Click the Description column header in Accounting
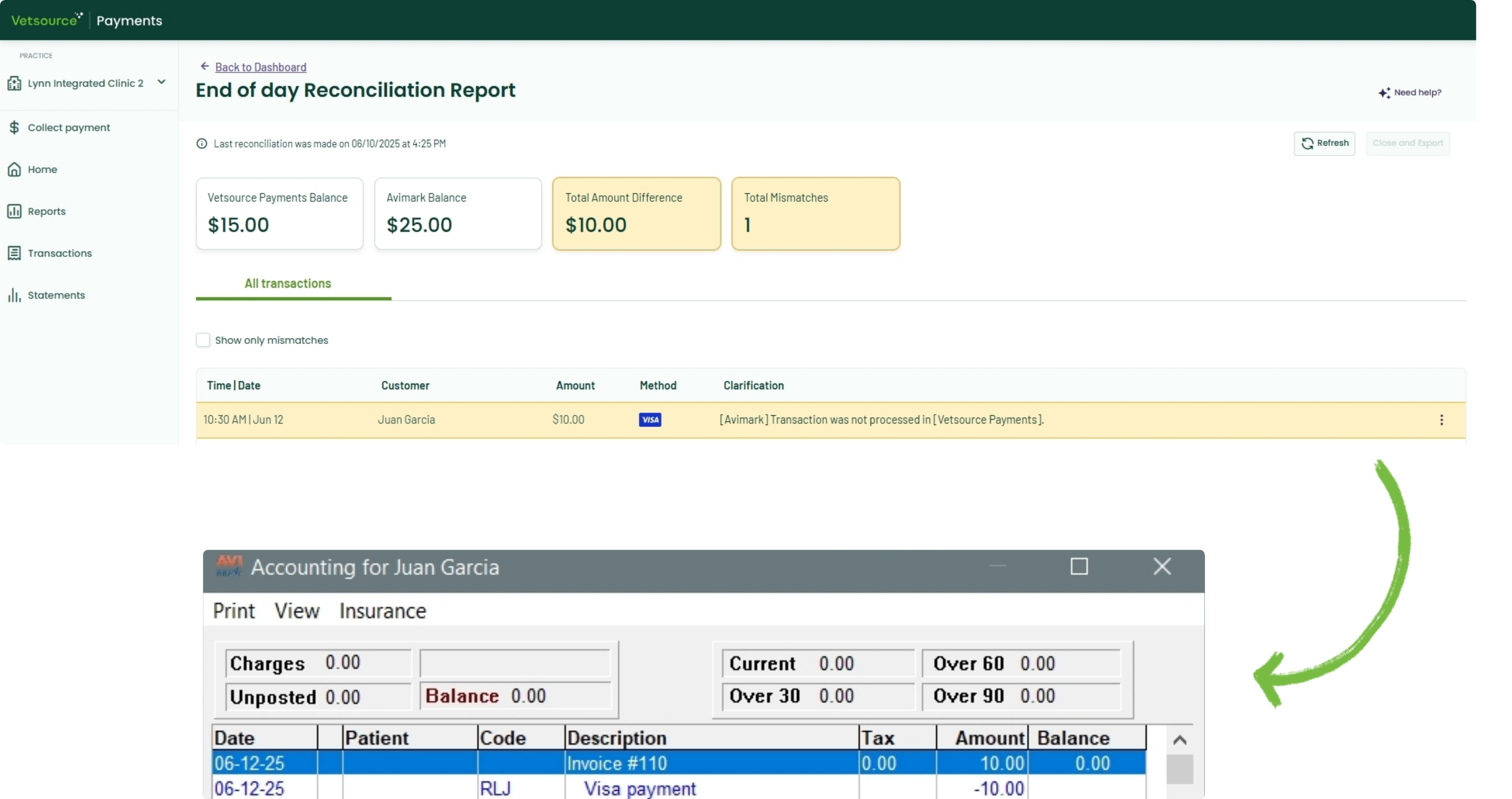Image resolution: width=1512 pixels, height=799 pixels. point(711,738)
